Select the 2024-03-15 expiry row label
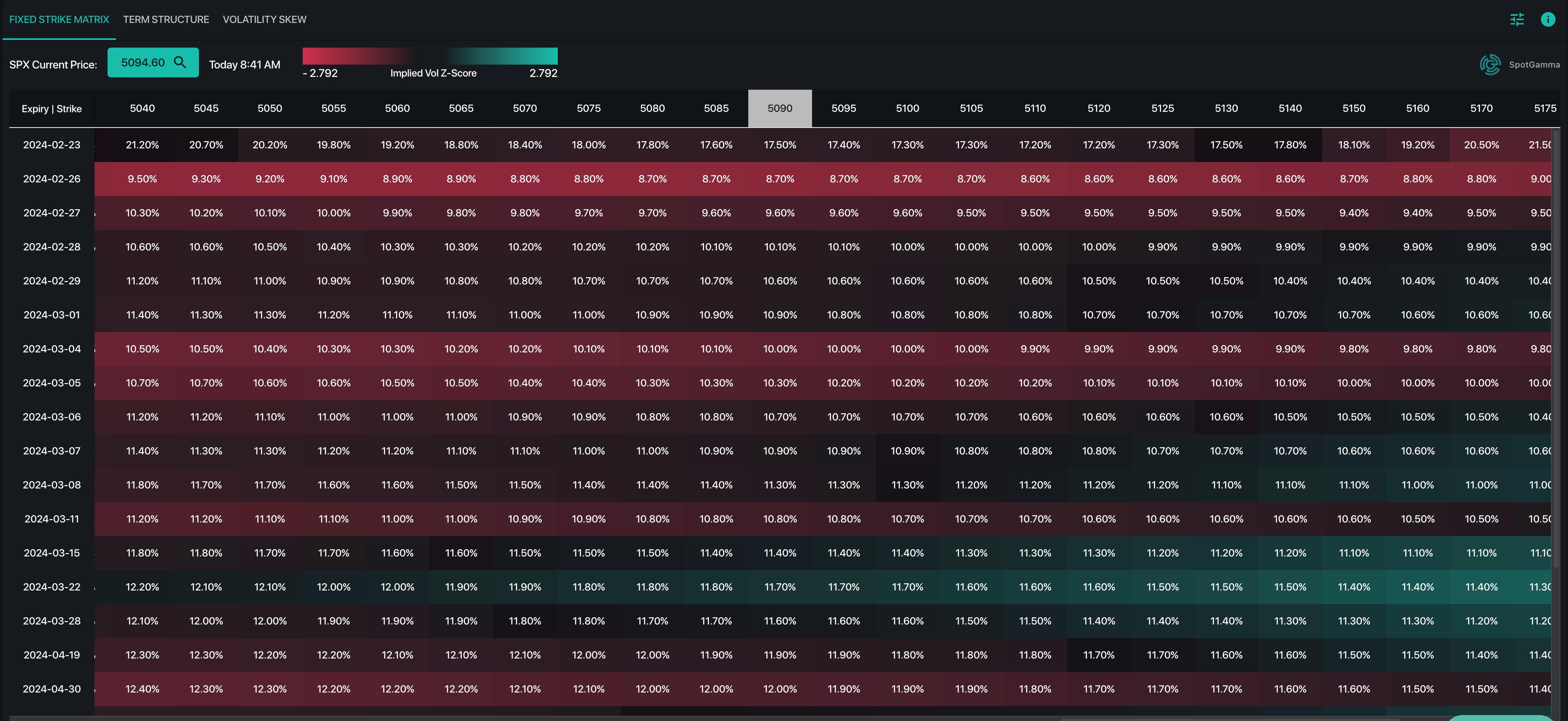Viewport: 1568px width, 721px height. tap(52, 553)
